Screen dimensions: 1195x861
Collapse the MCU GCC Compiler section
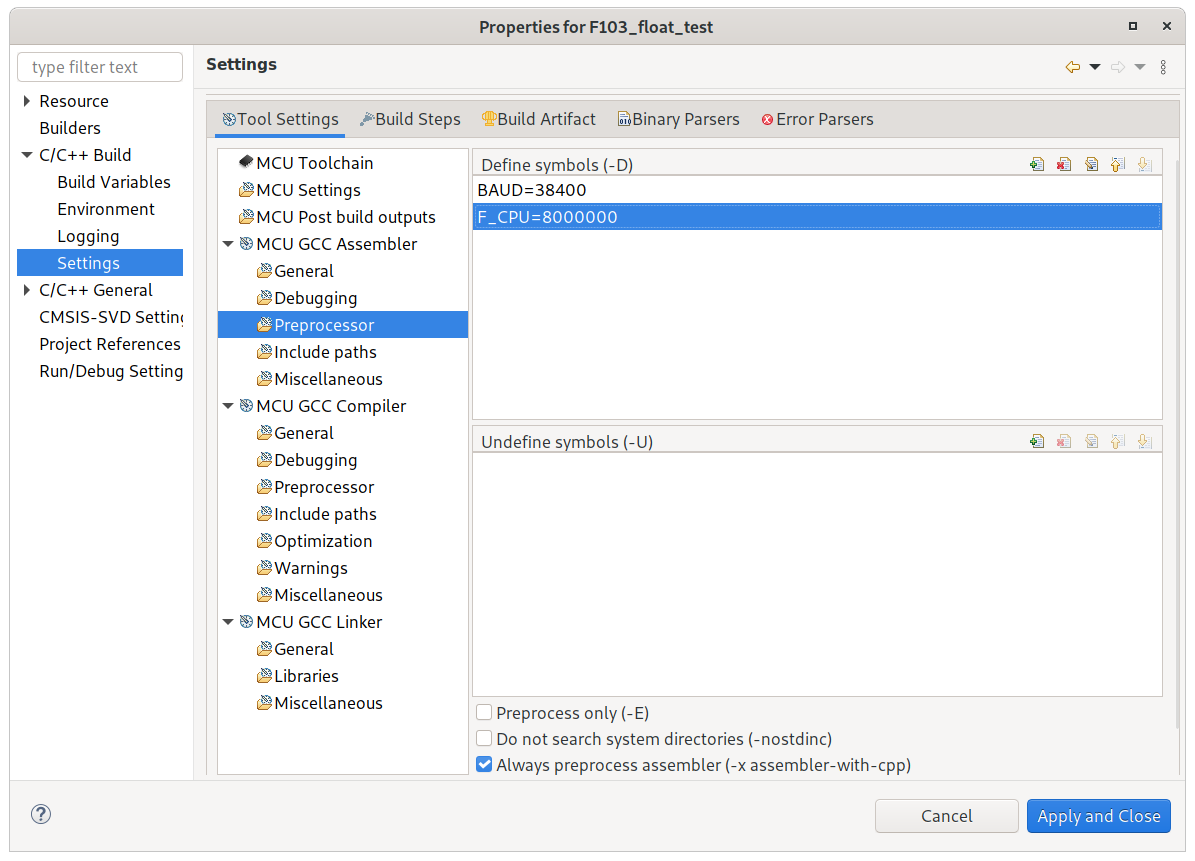[229, 406]
